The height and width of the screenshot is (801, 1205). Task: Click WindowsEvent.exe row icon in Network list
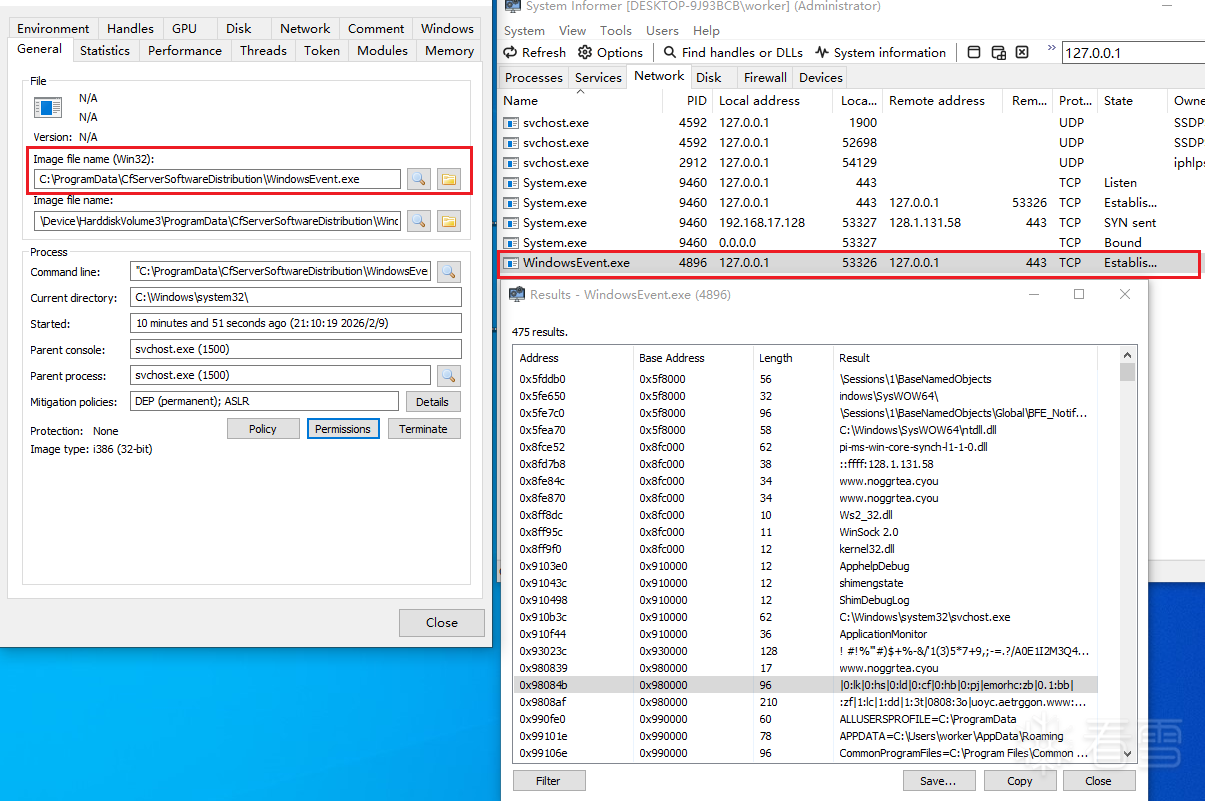pyautogui.click(x=511, y=263)
